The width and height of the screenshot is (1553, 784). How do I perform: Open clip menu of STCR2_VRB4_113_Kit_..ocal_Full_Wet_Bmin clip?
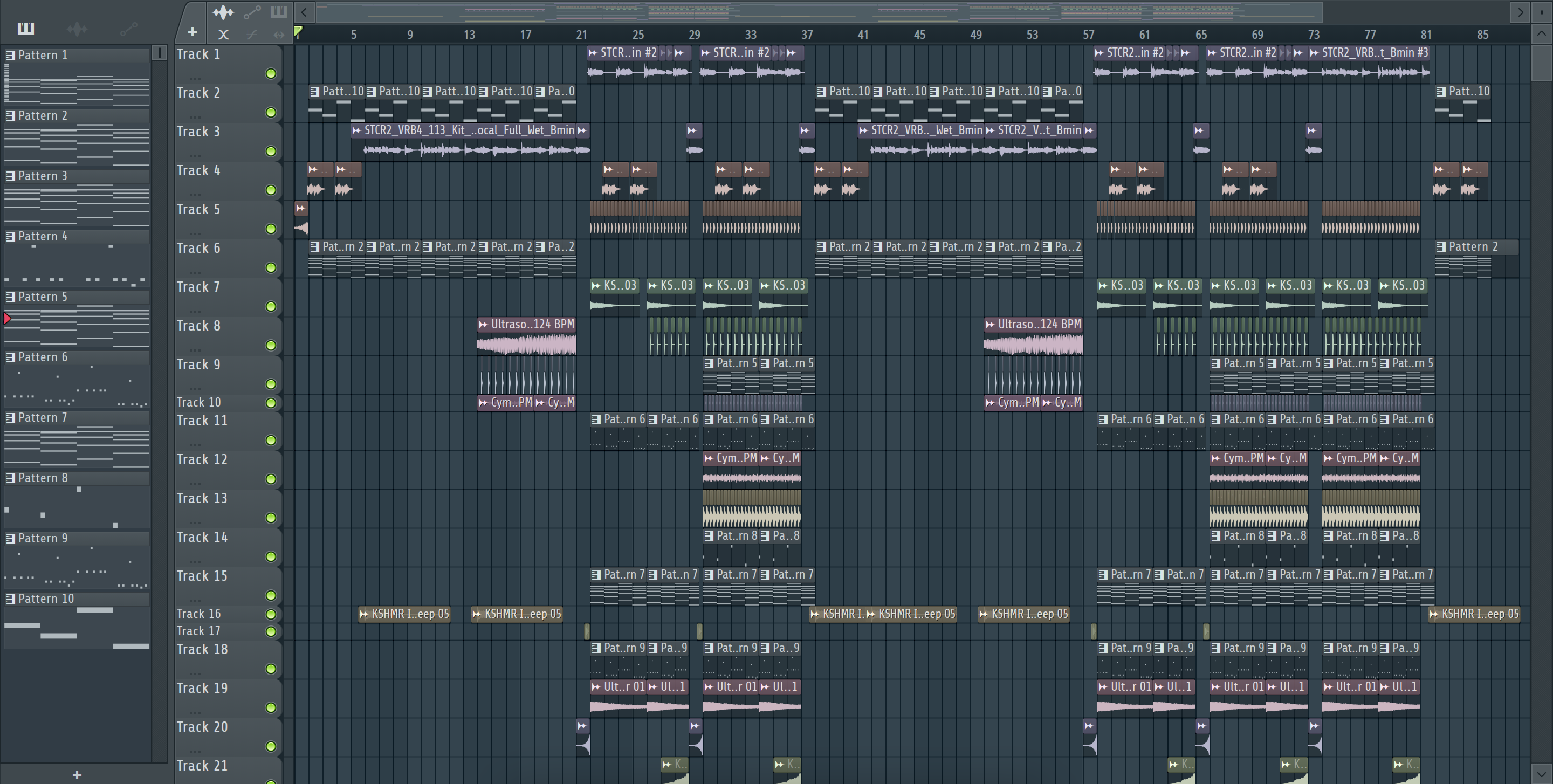point(357,130)
